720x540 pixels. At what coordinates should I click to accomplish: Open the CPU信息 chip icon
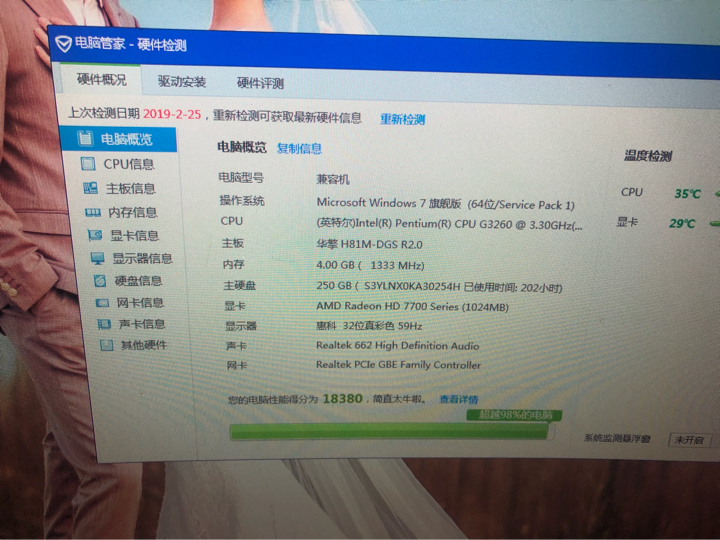pyautogui.click(x=88, y=163)
